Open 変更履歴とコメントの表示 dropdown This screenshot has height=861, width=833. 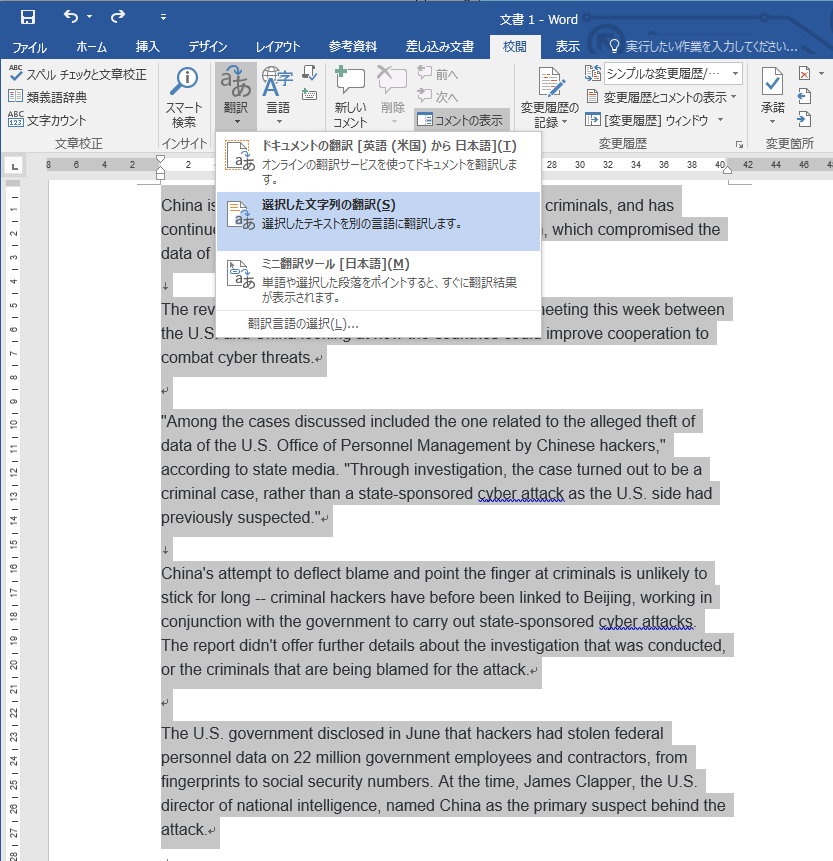(x=661, y=97)
